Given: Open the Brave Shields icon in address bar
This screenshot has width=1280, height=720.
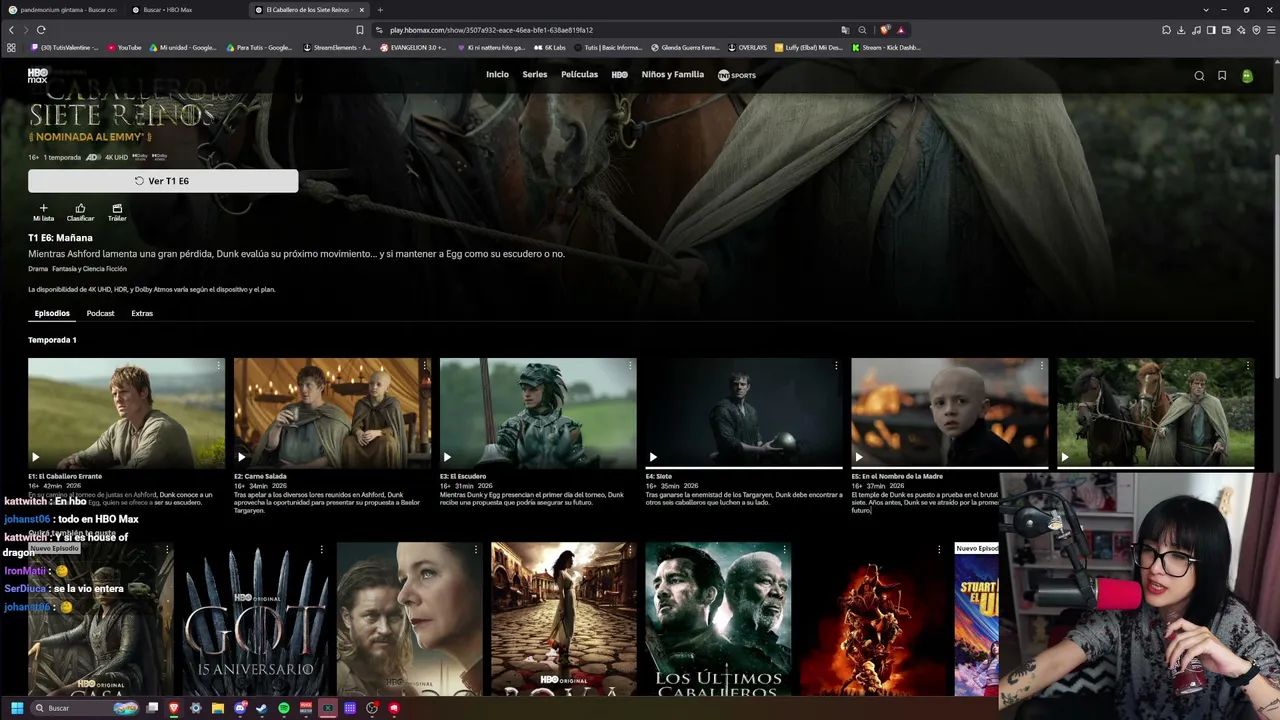Looking at the screenshot, I should [884, 30].
